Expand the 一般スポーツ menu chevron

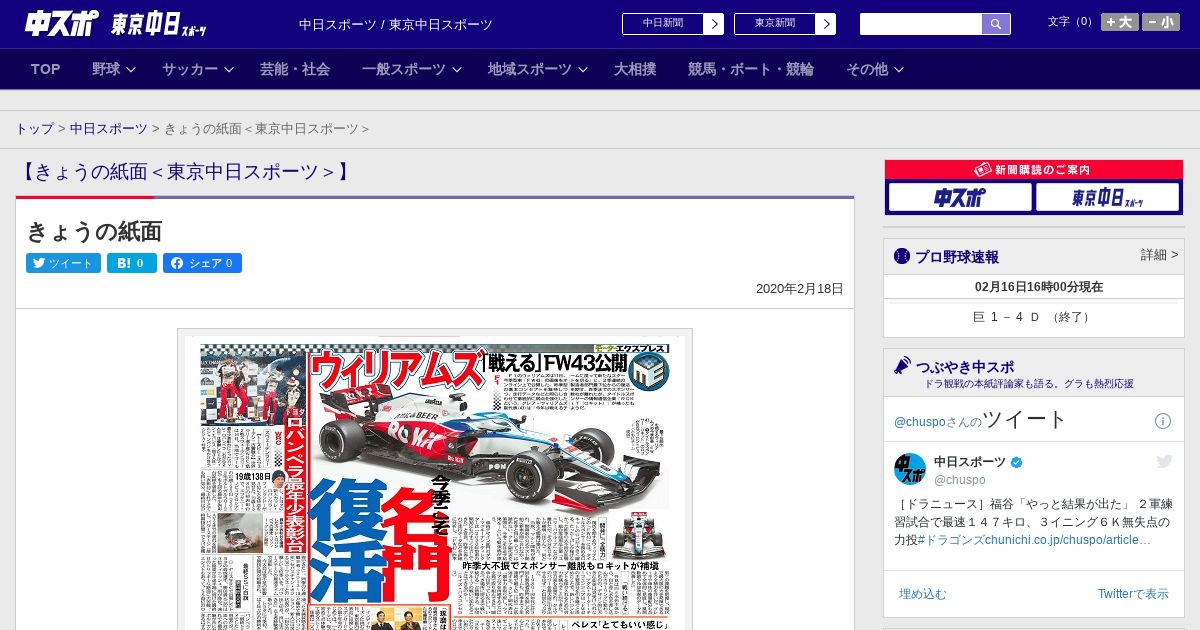tap(457, 70)
